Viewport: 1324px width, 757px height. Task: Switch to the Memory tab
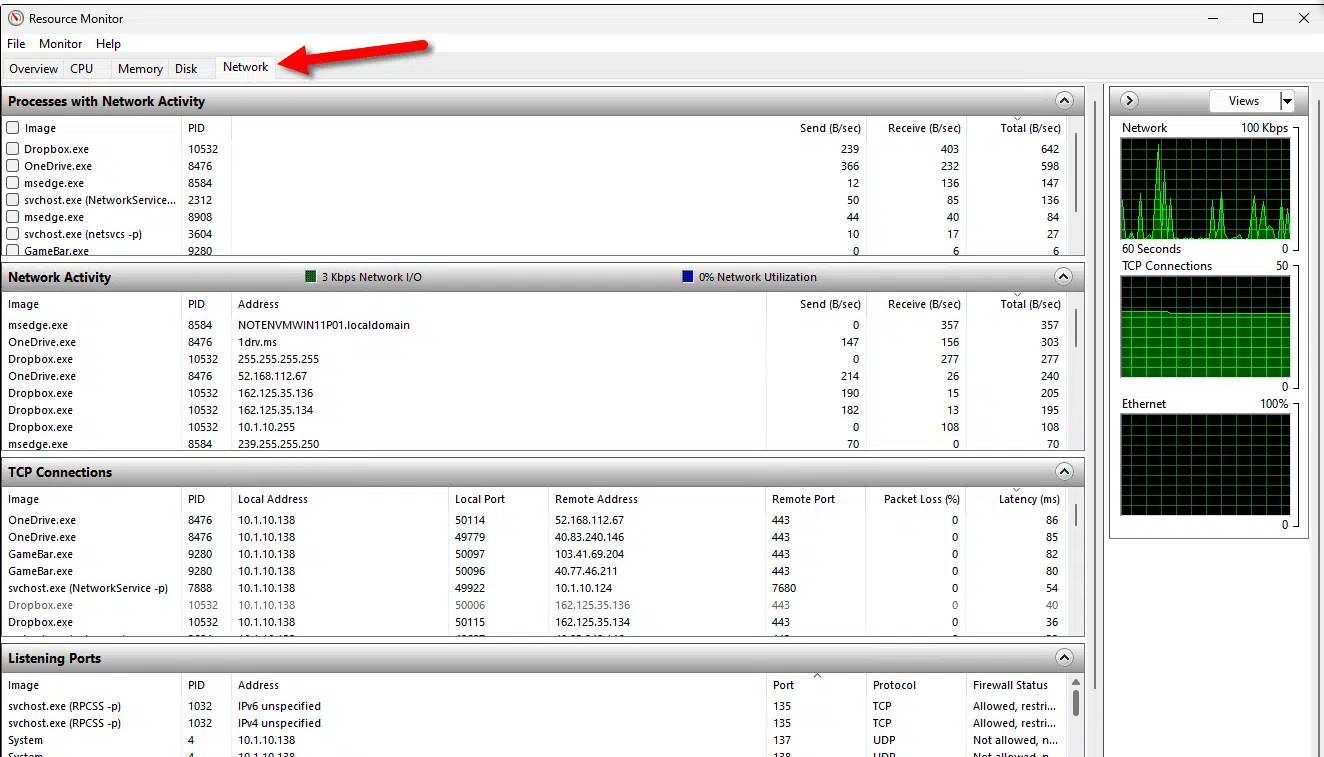click(140, 69)
